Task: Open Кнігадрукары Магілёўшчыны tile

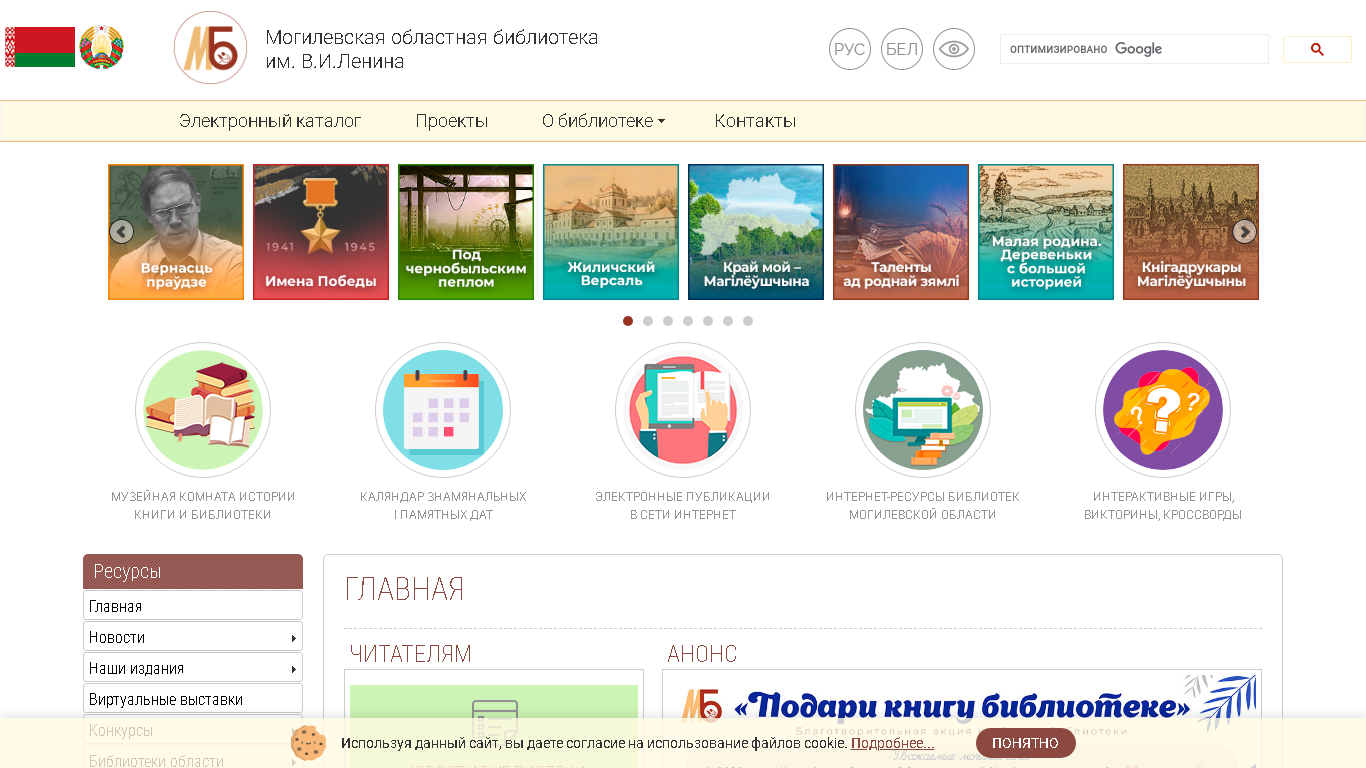Action: (1191, 232)
